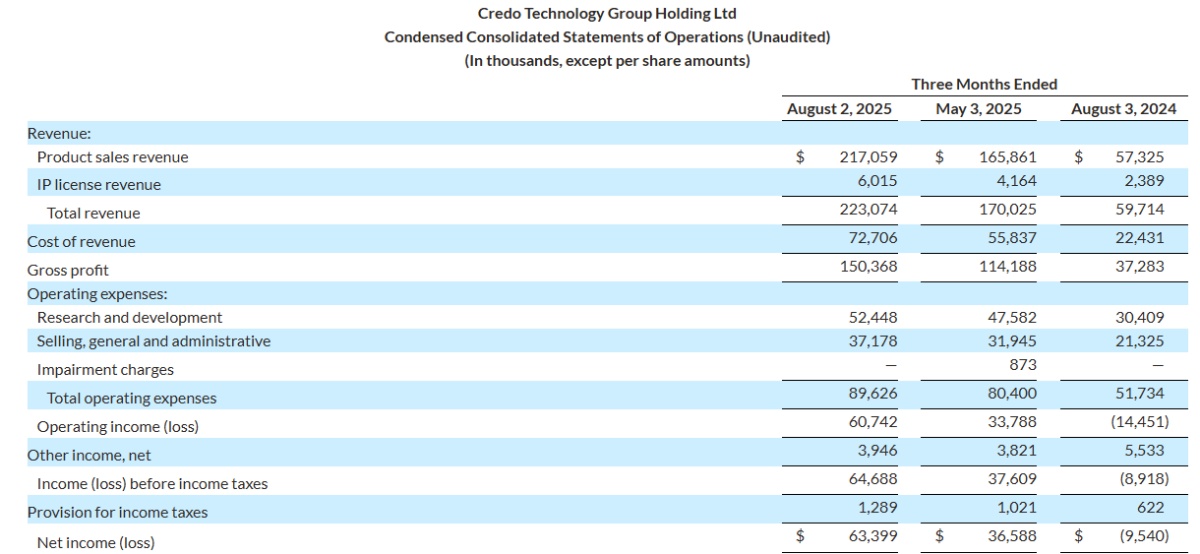Select R&D value 30,409
Viewport: 1200px width, 554px height.
pos(1141,317)
